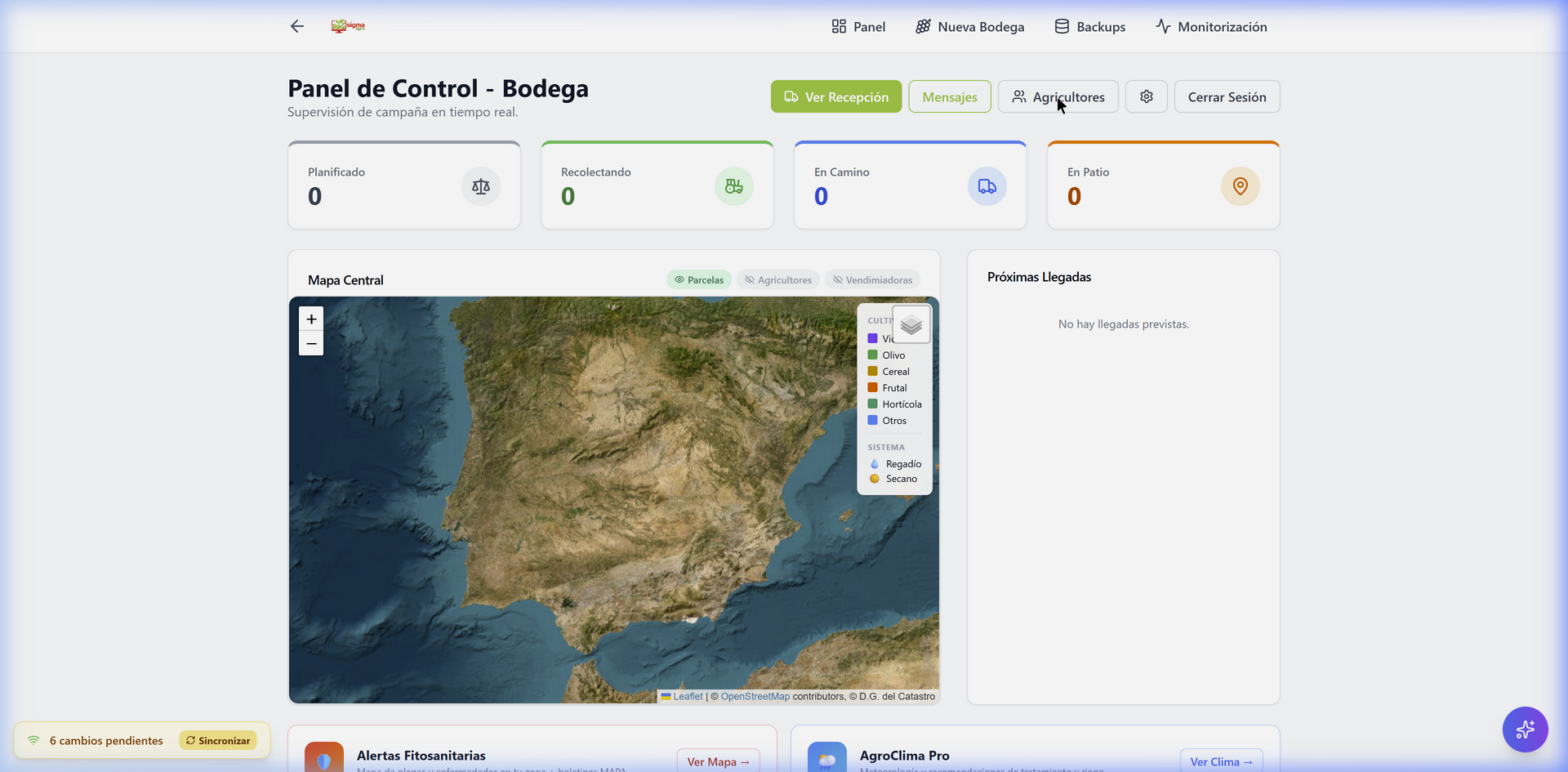Viewport: 1568px width, 772px height.
Task: Click Ver Clima link in AgroClima Pro
Action: click(1221, 761)
